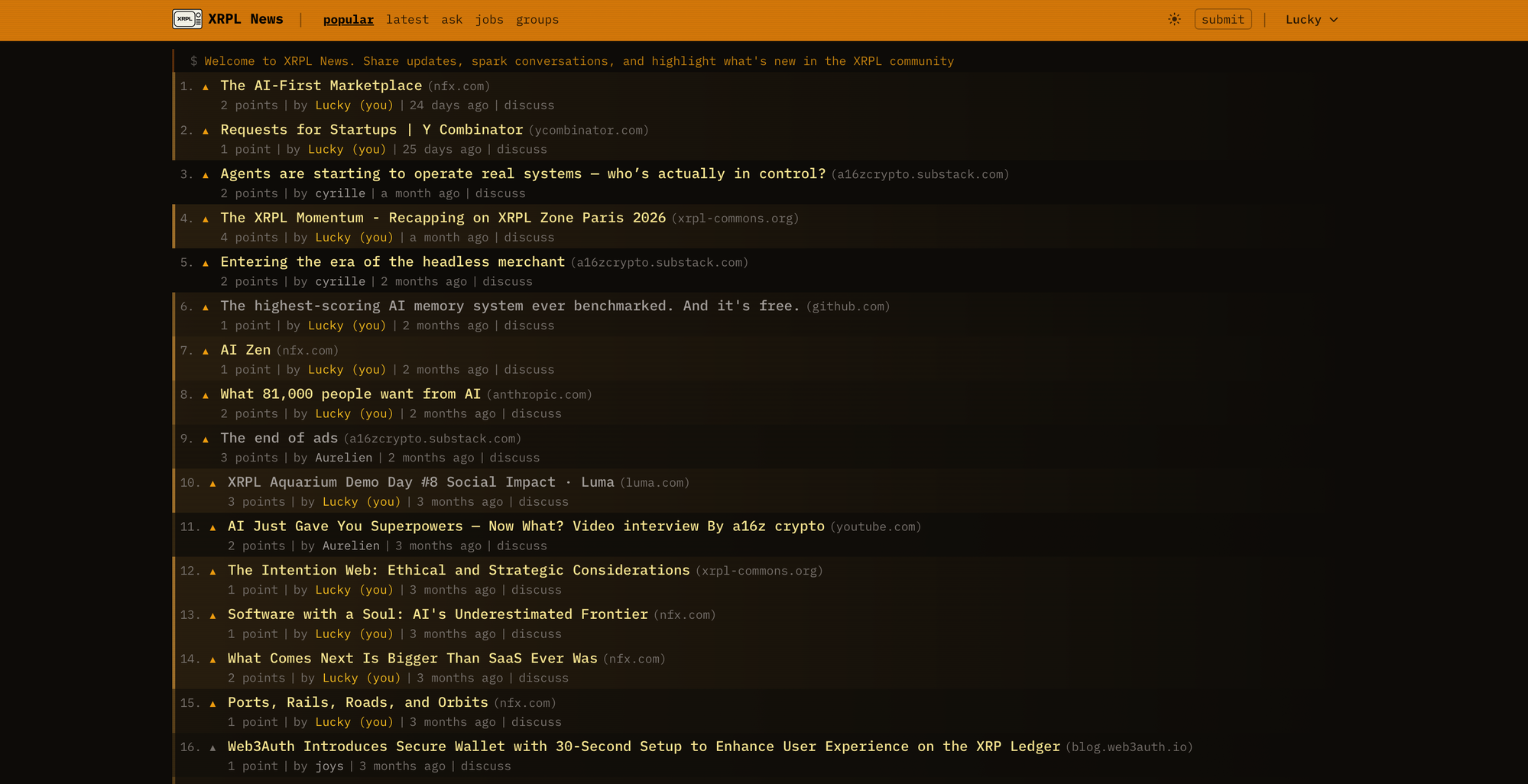
Task: Switch to the popular tab
Action: coord(348,20)
